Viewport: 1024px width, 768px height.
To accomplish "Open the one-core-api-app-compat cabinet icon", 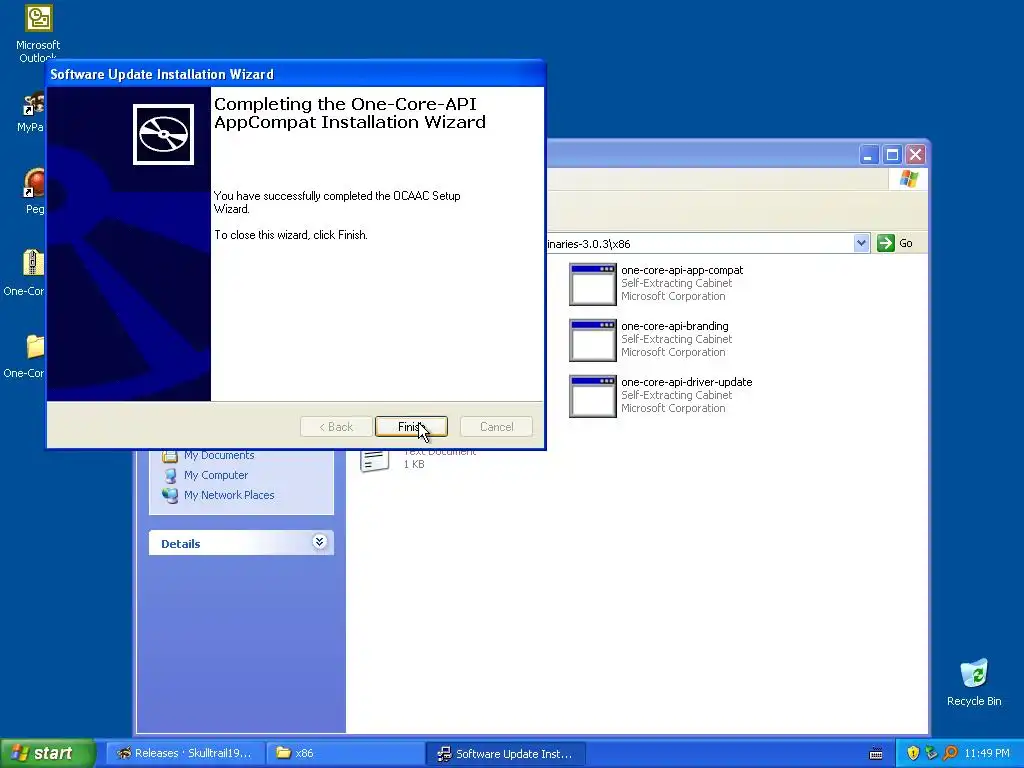I will coord(592,284).
